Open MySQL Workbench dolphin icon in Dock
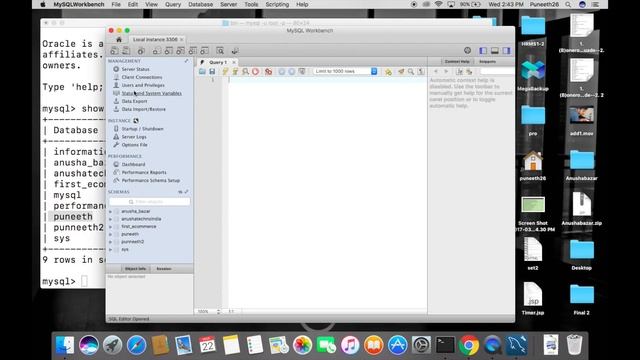Screen dimensions: 640x360 pos(516,345)
